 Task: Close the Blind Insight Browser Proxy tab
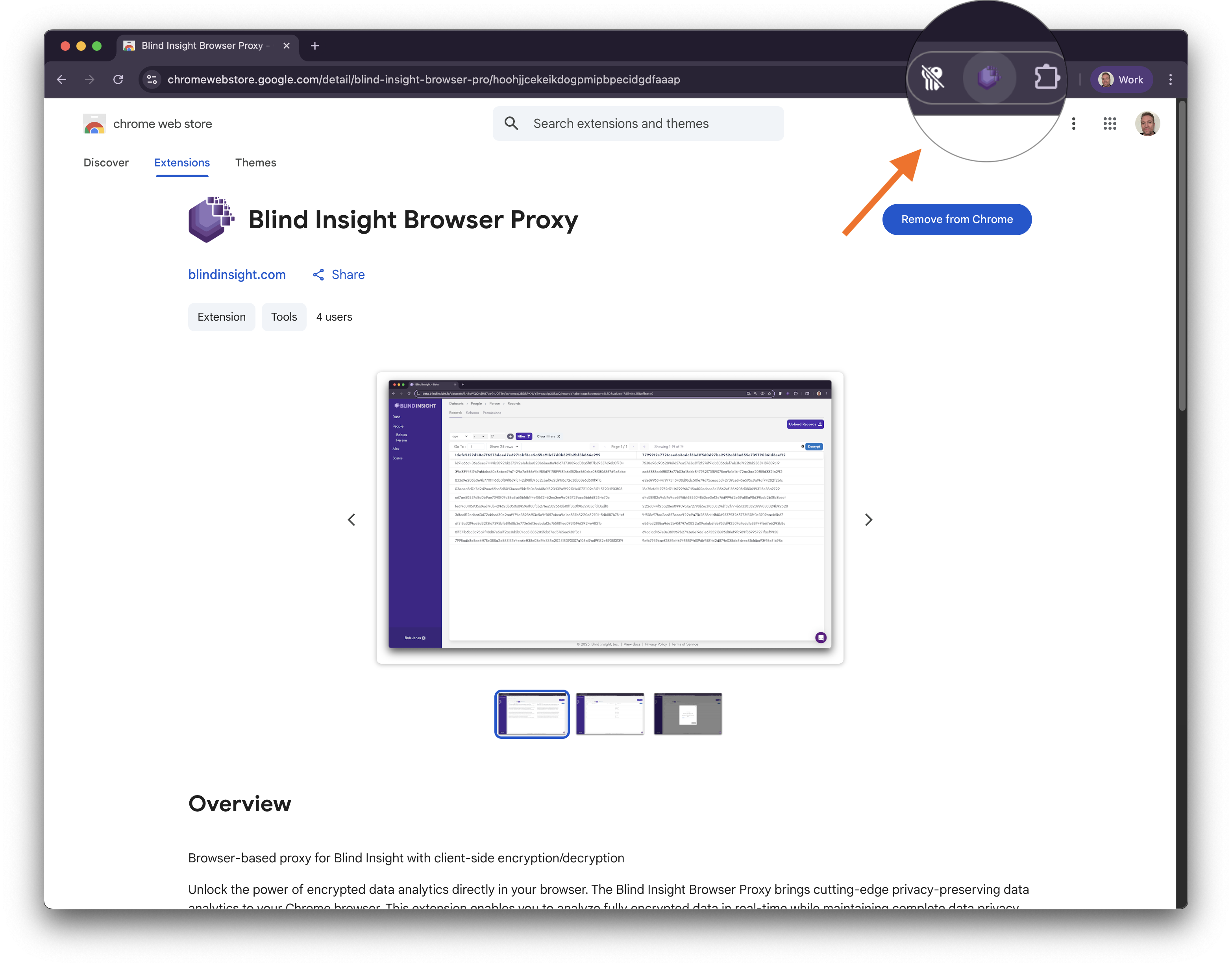[287, 46]
